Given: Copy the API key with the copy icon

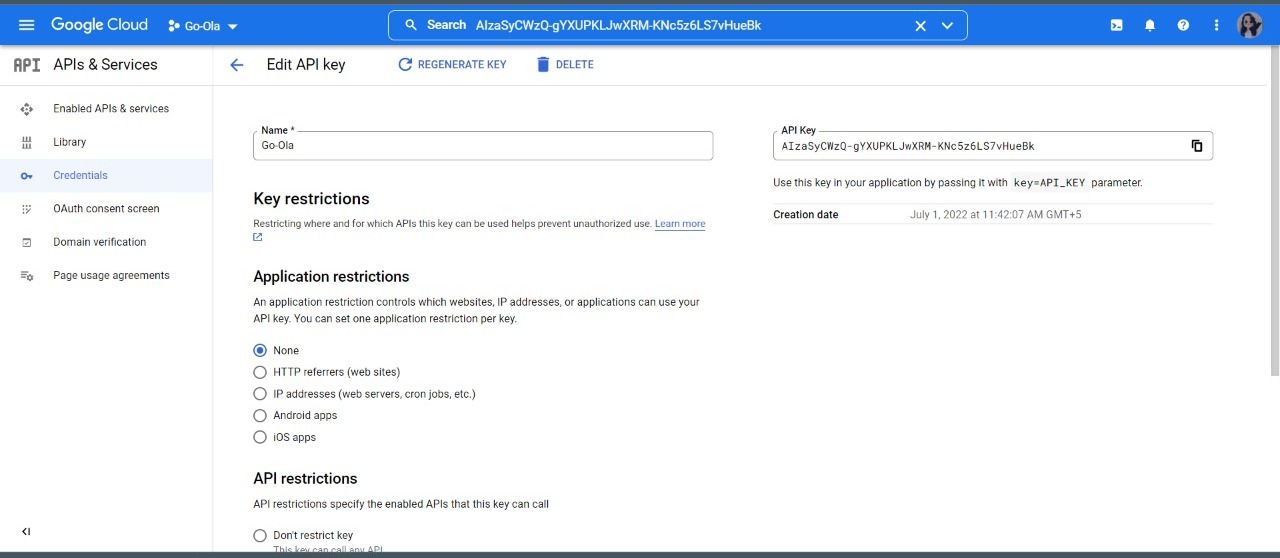Looking at the screenshot, I should pyautogui.click(x=1197, y=146).
